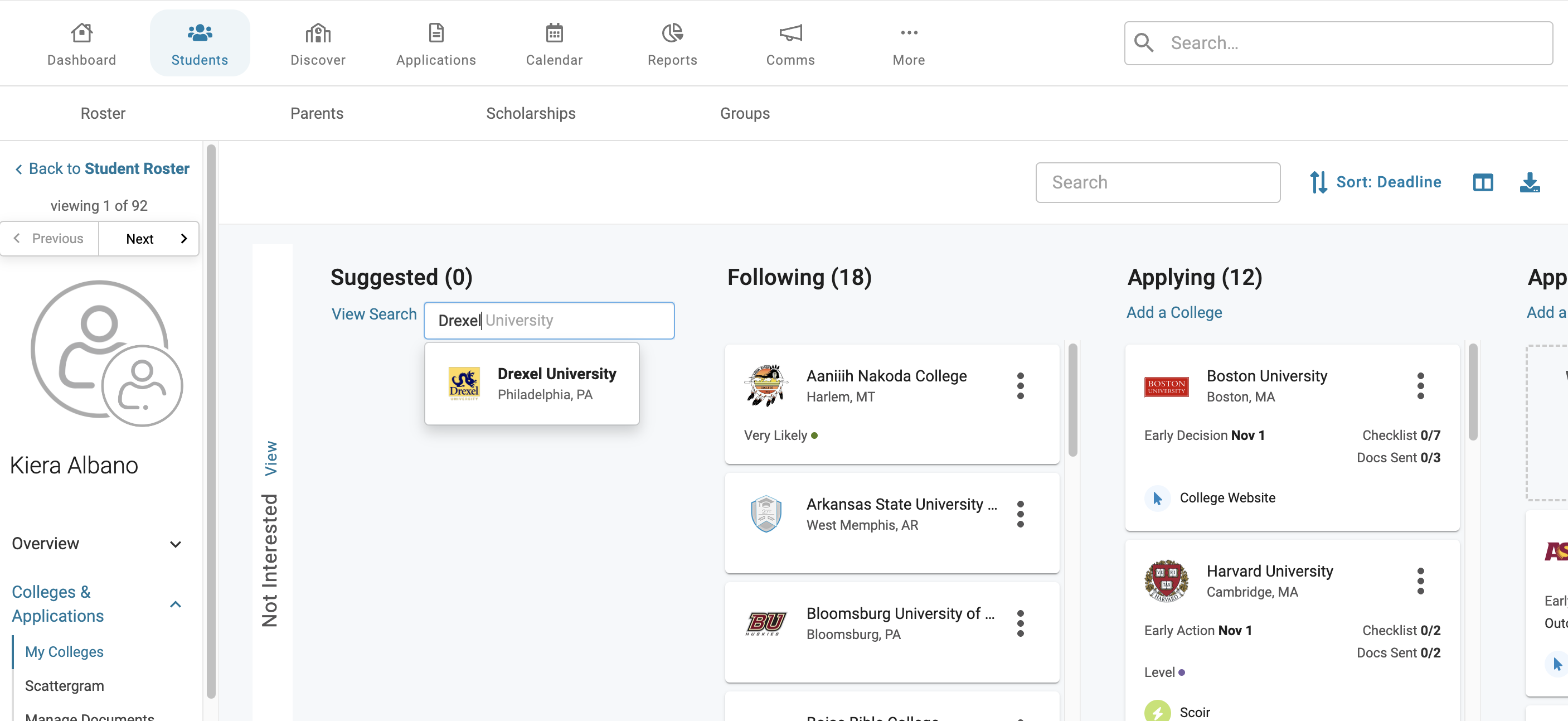
Task: Select Scattergram in sidebar
Action: 65,686
